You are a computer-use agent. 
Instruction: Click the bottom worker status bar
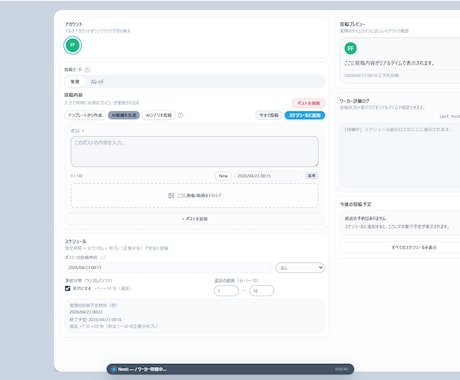point(230,369)
